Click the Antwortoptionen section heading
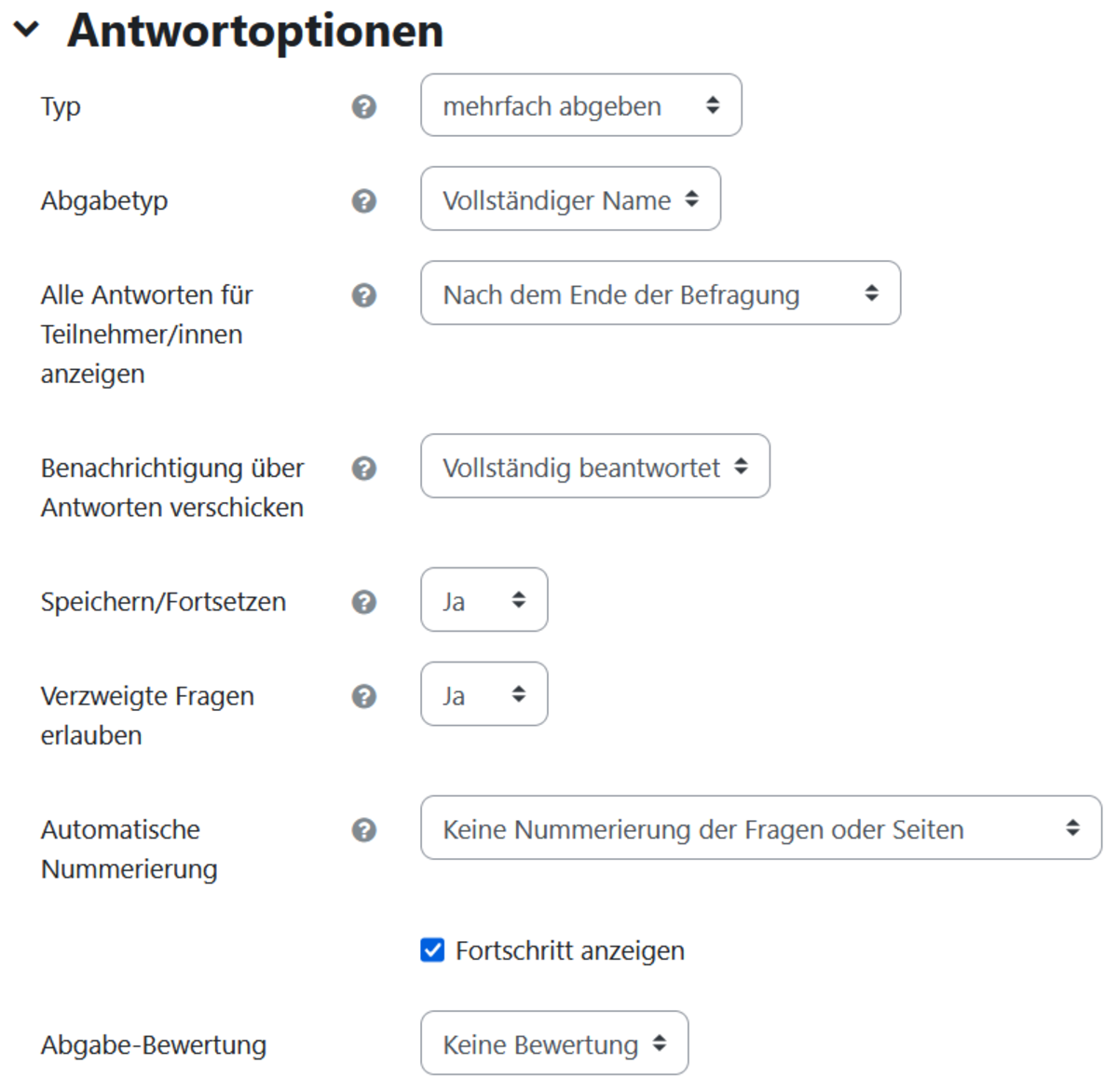This screenshot has width=1118, height=1092. click(x=255, y=31)
